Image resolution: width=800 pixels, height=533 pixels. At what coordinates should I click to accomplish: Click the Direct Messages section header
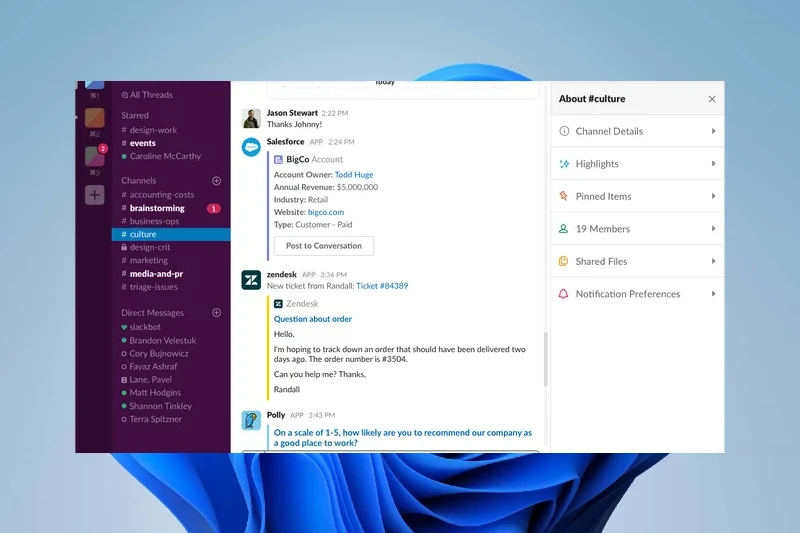tap(152, 313)
